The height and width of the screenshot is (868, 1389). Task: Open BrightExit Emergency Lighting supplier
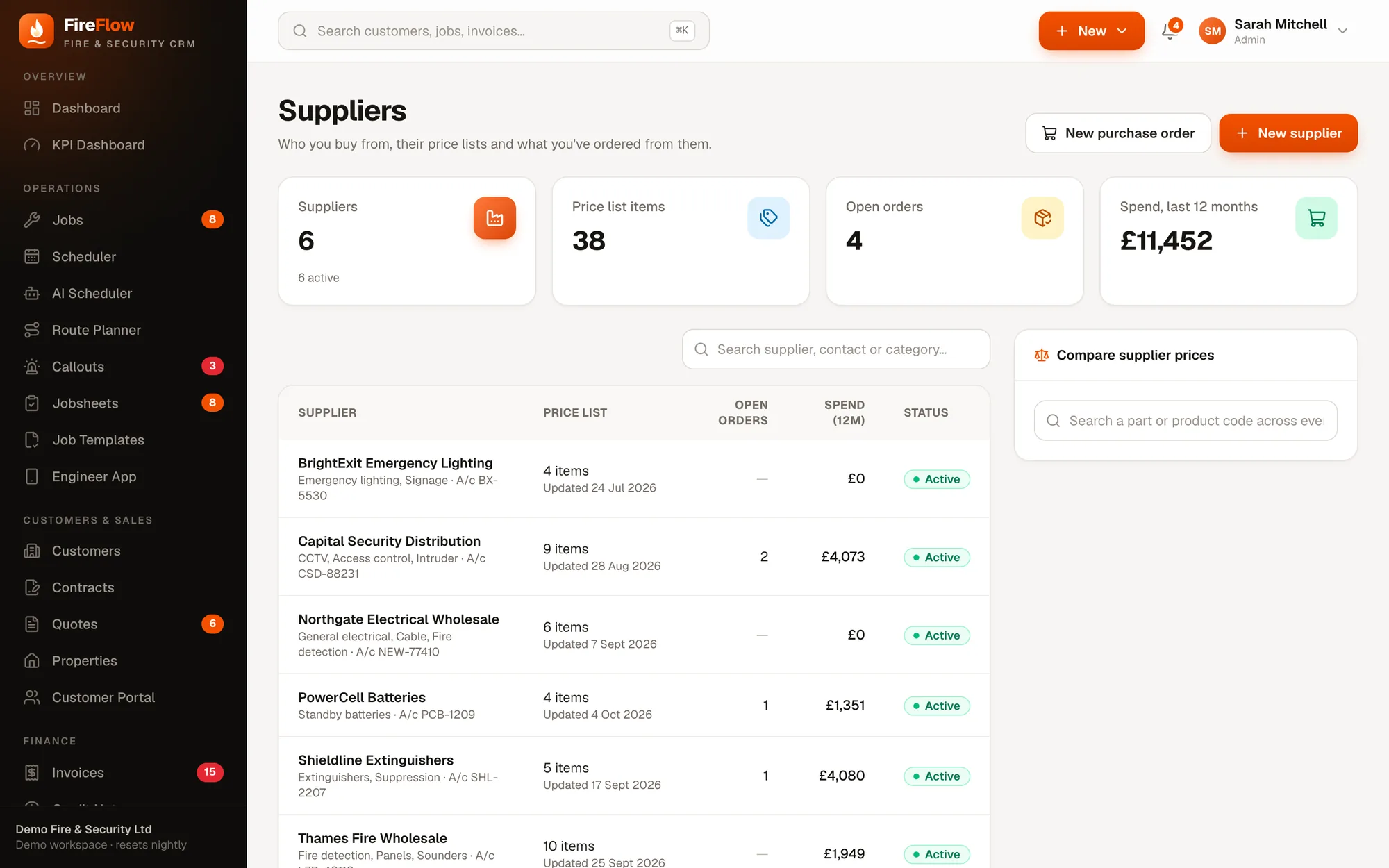point(634,479)
